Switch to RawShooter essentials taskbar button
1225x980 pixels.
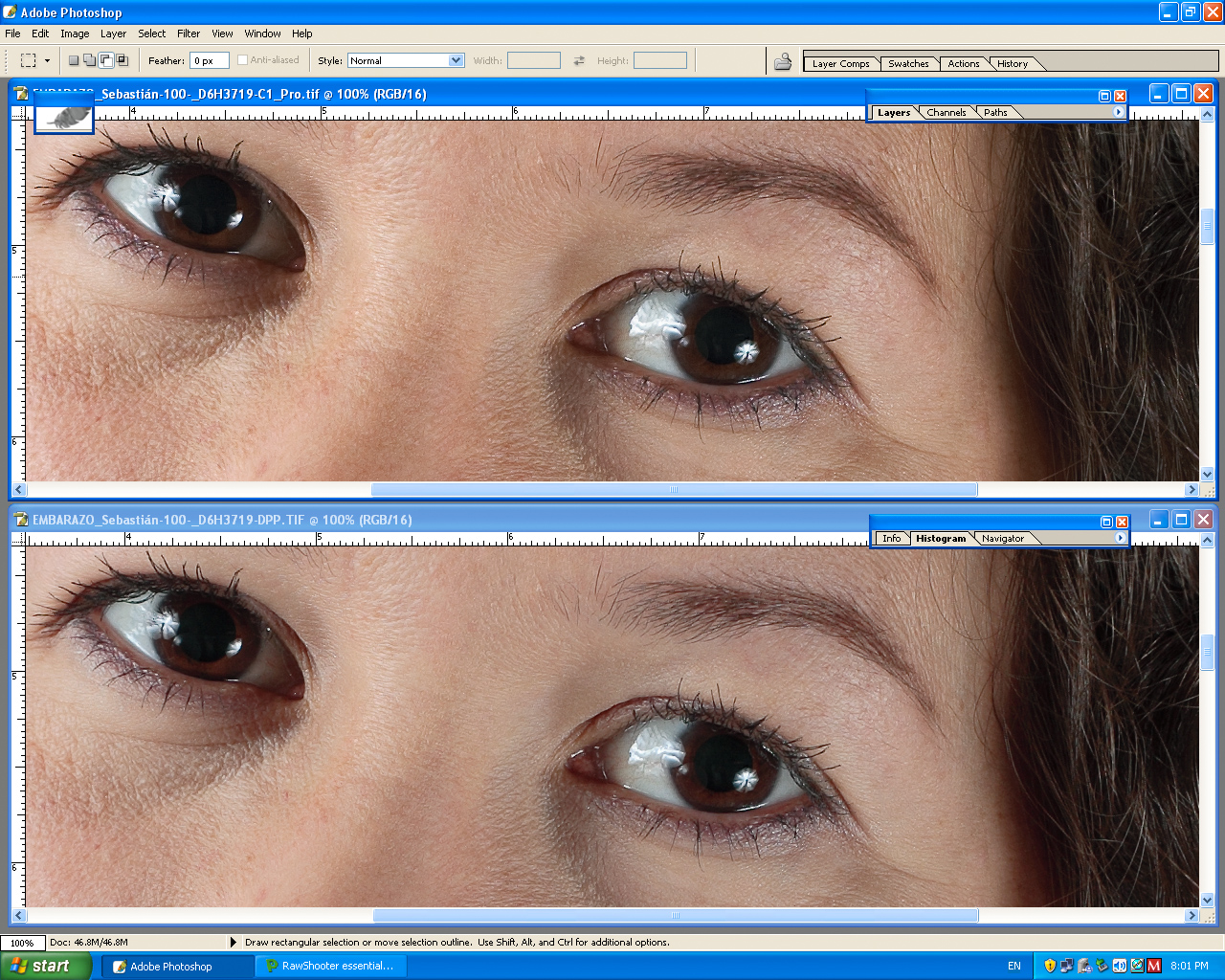(x=331, y=966)
